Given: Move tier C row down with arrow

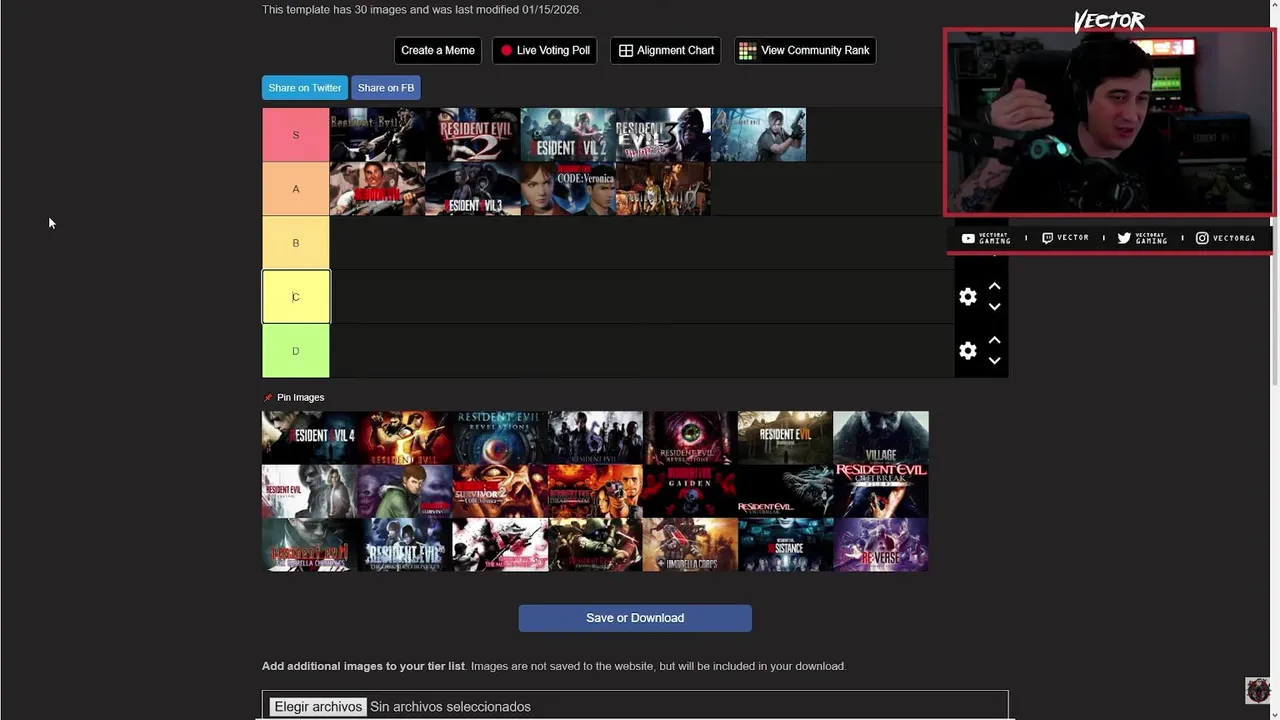Looking at the screenshot, I should point(994,307).
